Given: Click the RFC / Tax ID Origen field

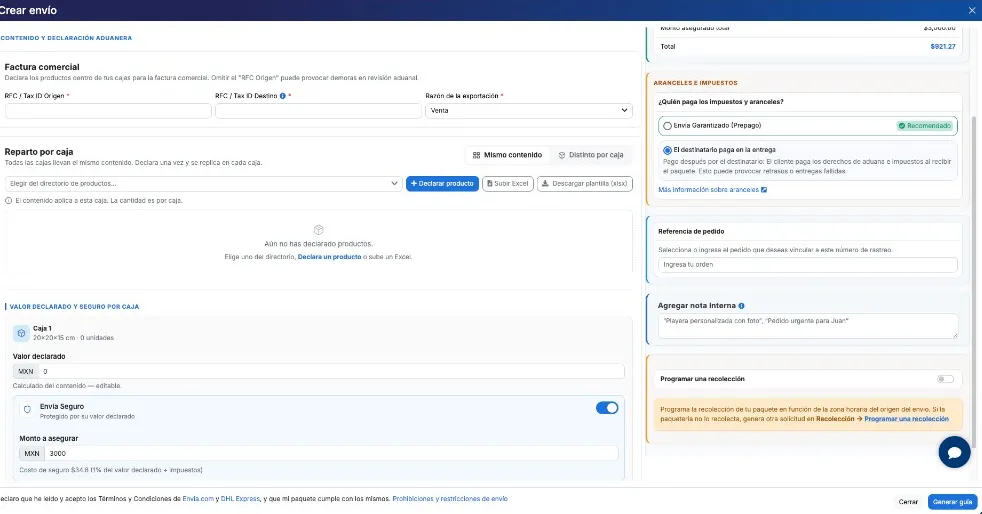Looking at the screenshot, I should coord(108,111).
